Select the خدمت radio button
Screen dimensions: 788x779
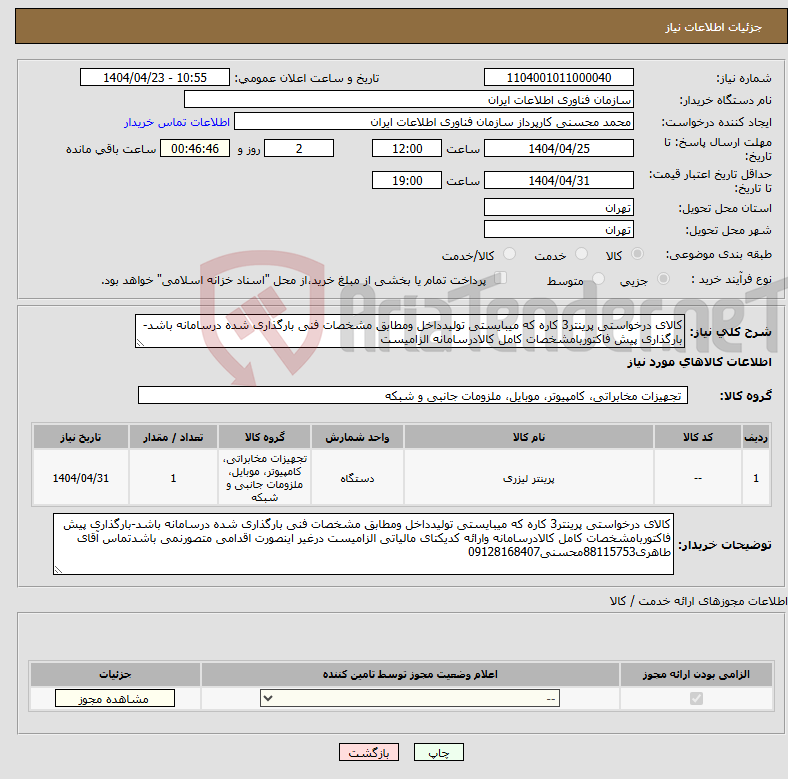(x=581, y=254)
